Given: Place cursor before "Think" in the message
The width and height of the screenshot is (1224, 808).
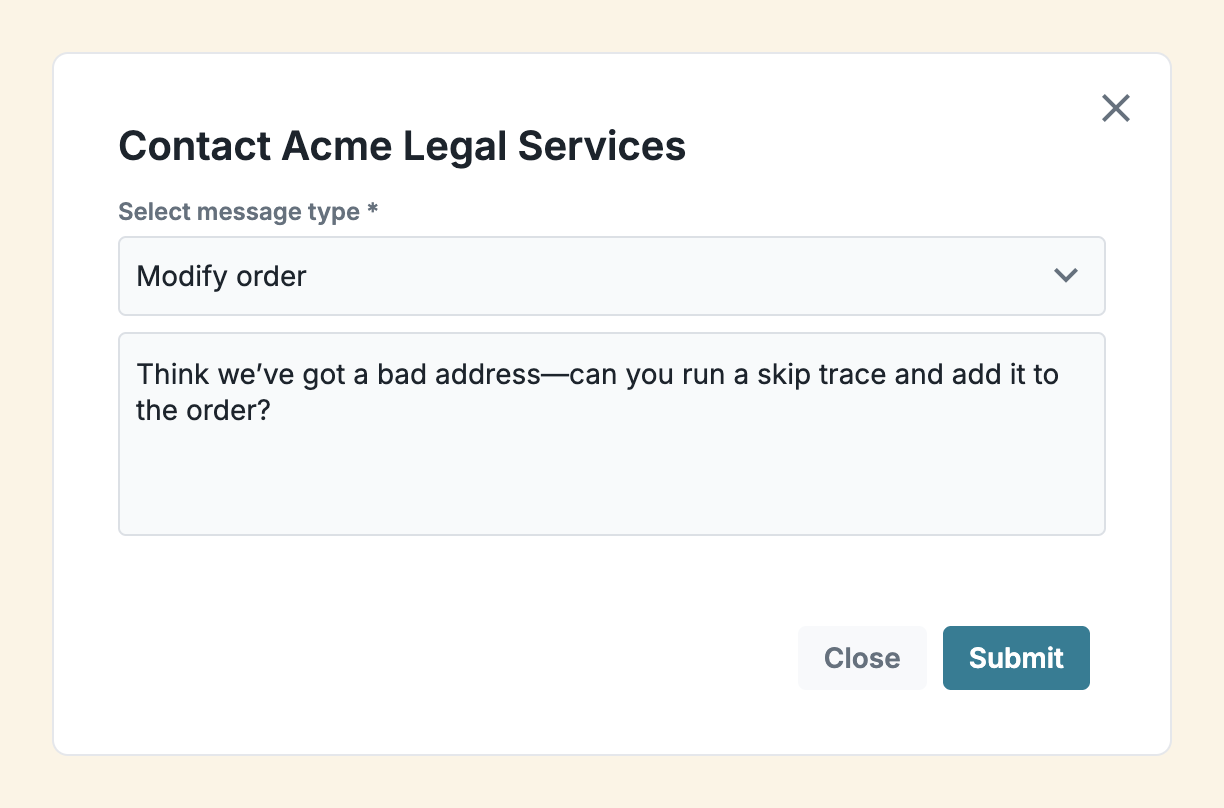Looking at the screenshot, I should [137, 374].
